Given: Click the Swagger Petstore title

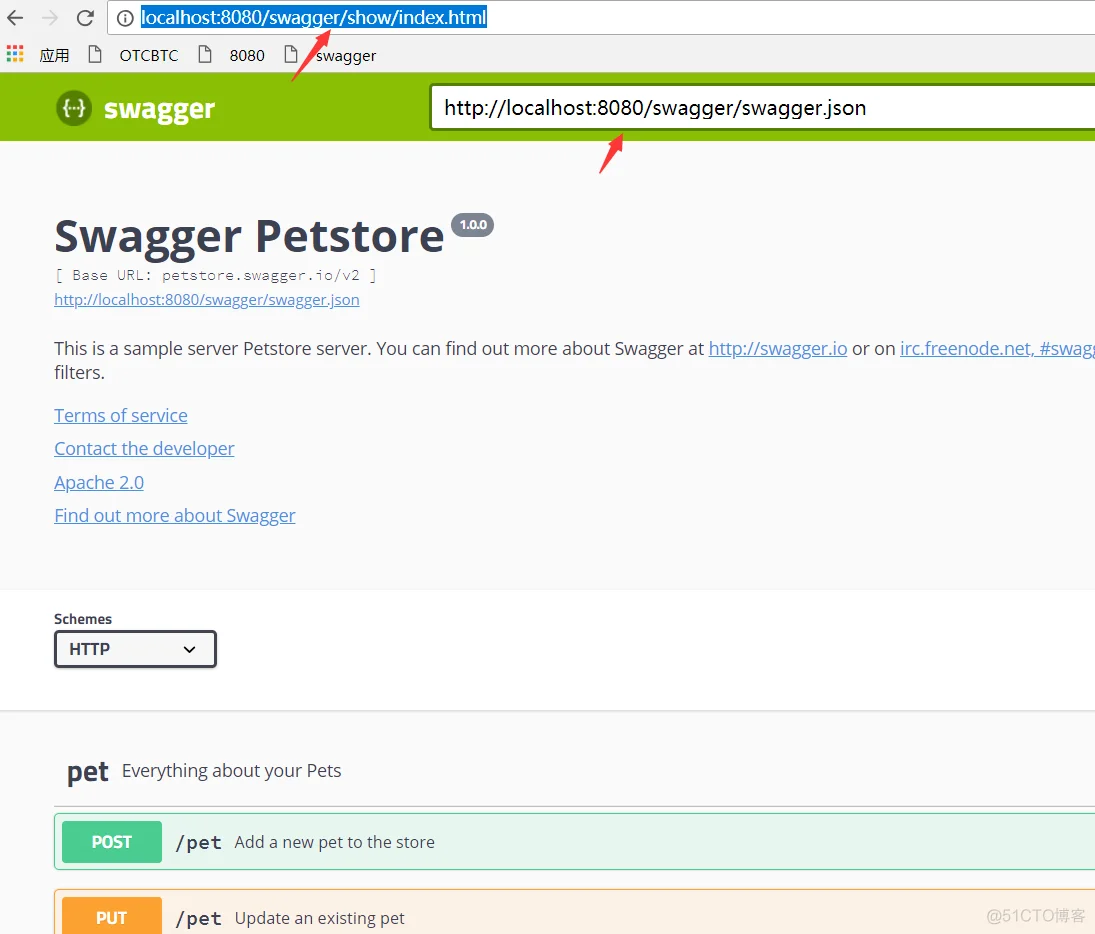Looking at the screenshot, I should (249, 236).
